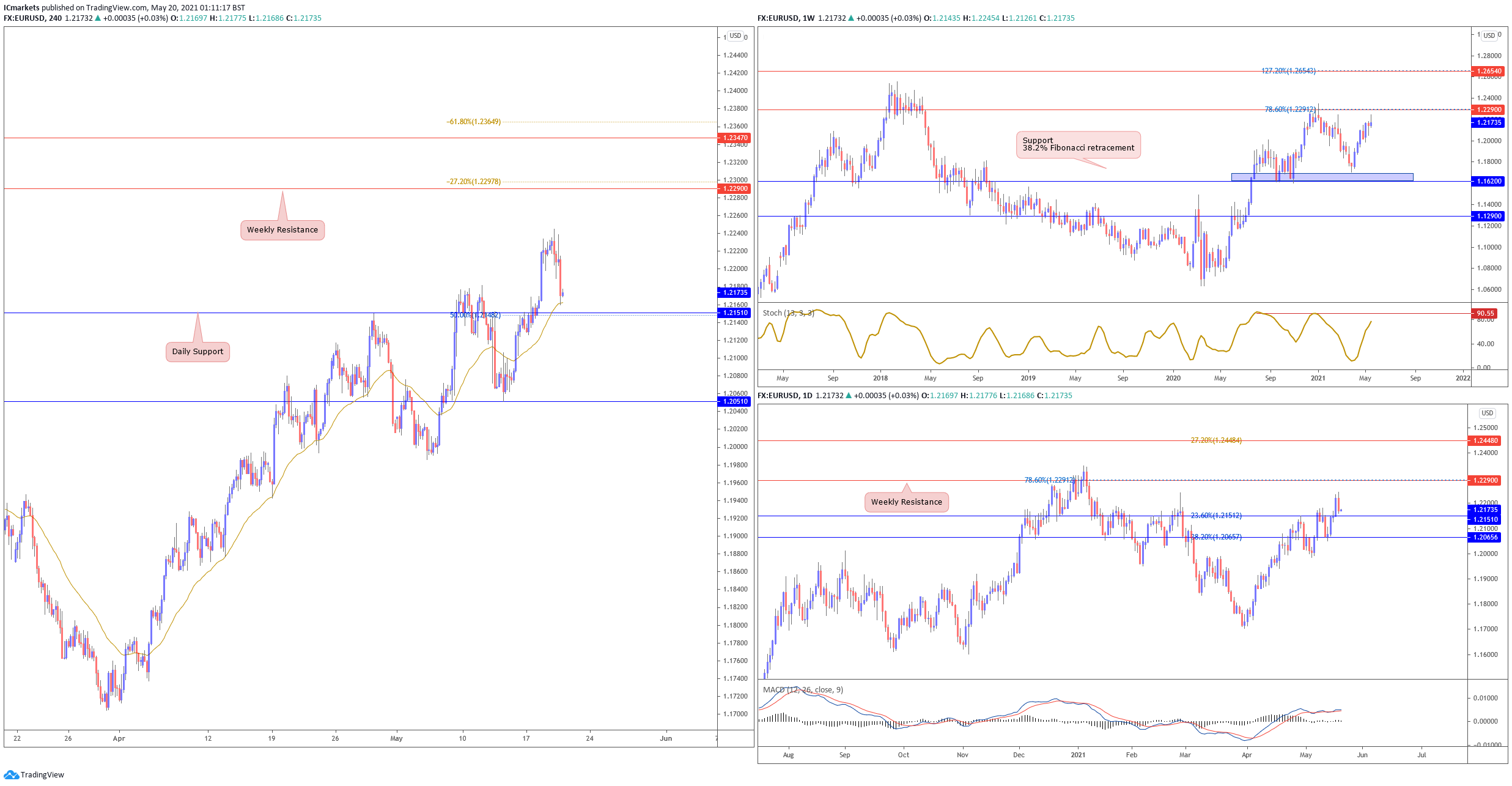
Task: Click the 38.20%(1.20657) Fibonacci label
Action: click(1216, 538)
